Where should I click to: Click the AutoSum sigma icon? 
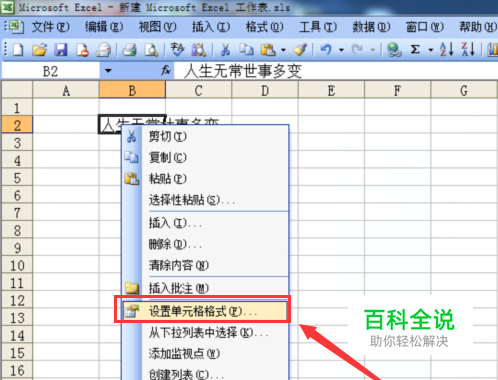415,50
